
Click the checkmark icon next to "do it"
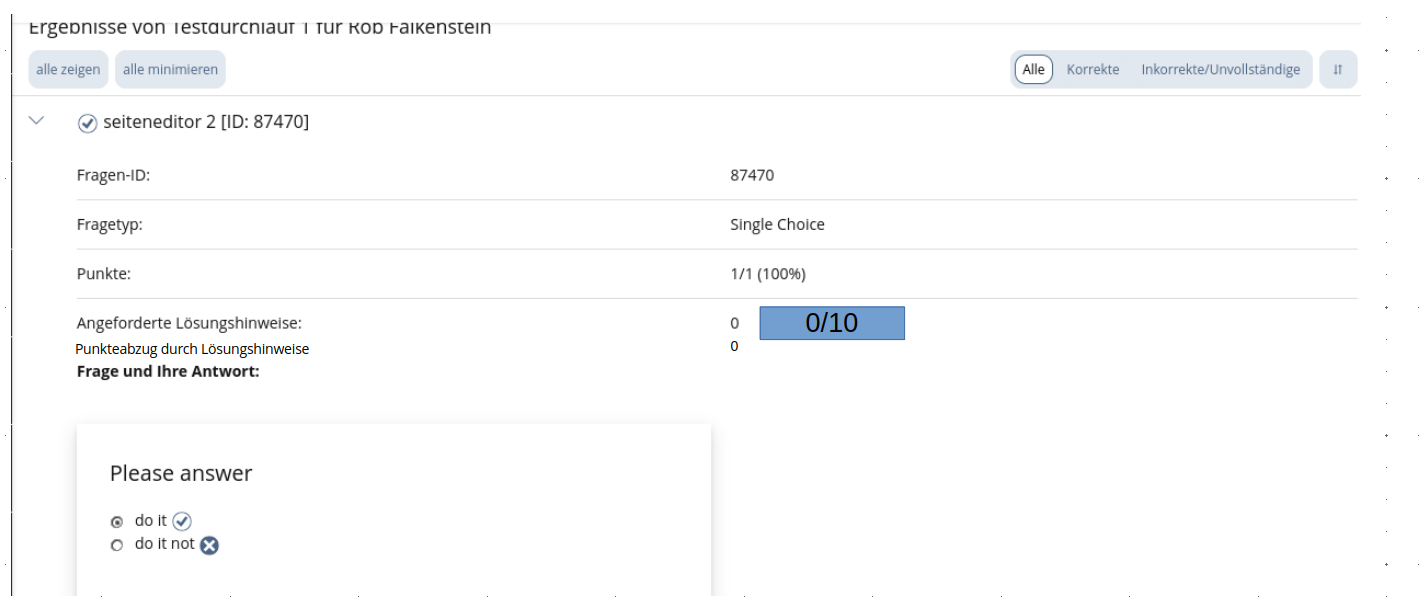pyautogui.click(x=181, y=521)
